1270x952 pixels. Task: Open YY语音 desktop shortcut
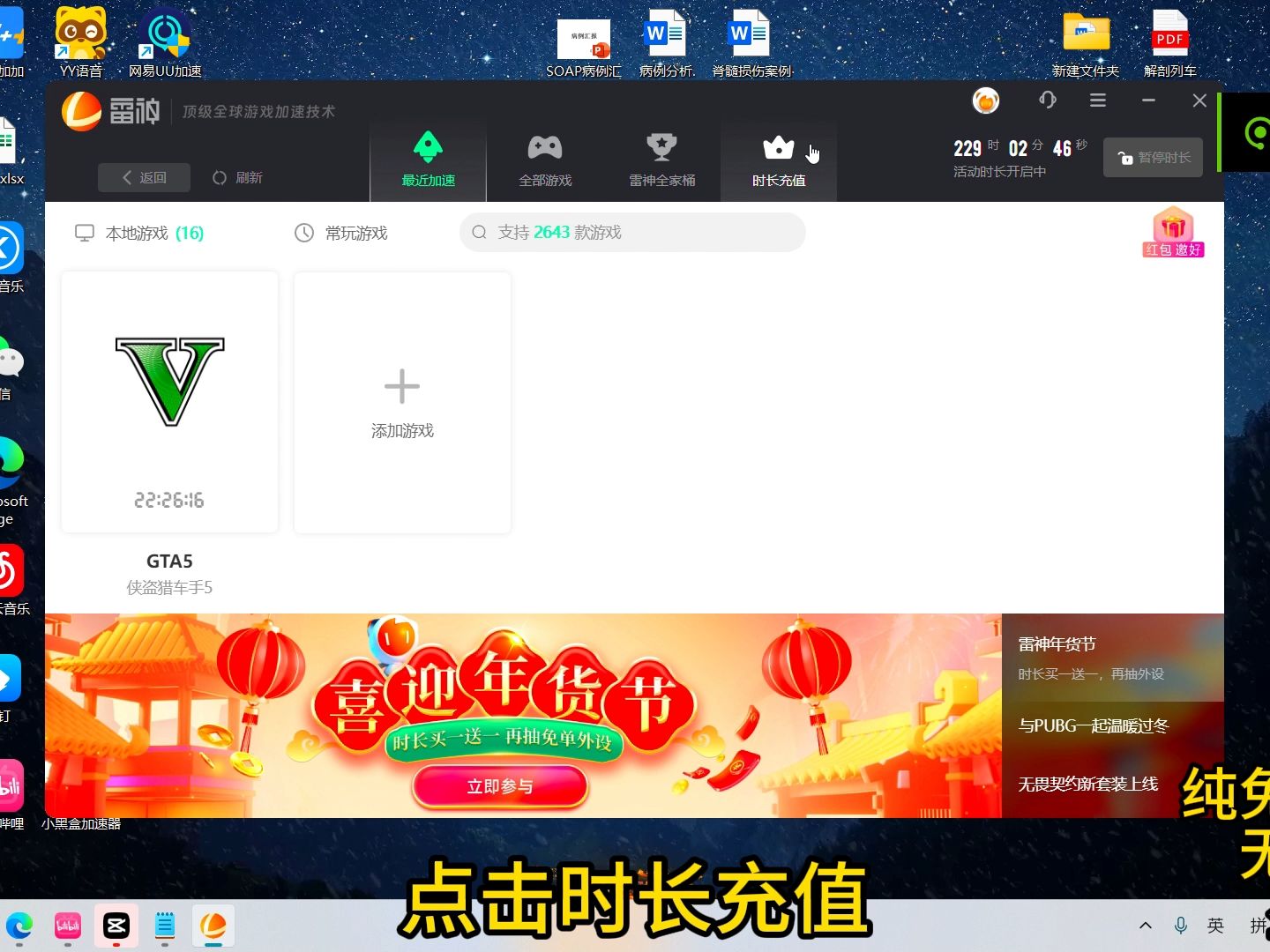coord(81,41)
